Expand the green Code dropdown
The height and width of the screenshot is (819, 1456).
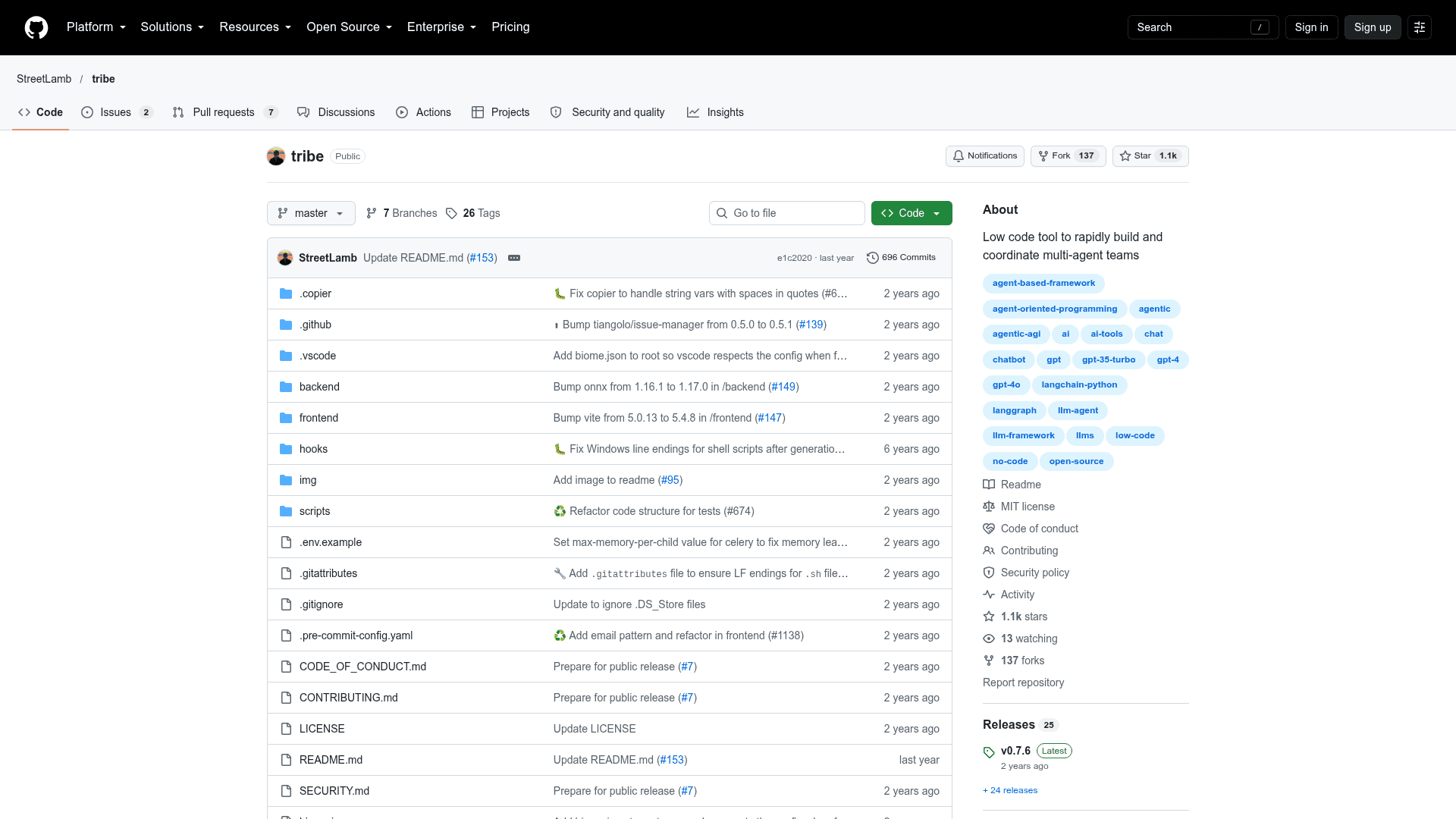(912, 213)
